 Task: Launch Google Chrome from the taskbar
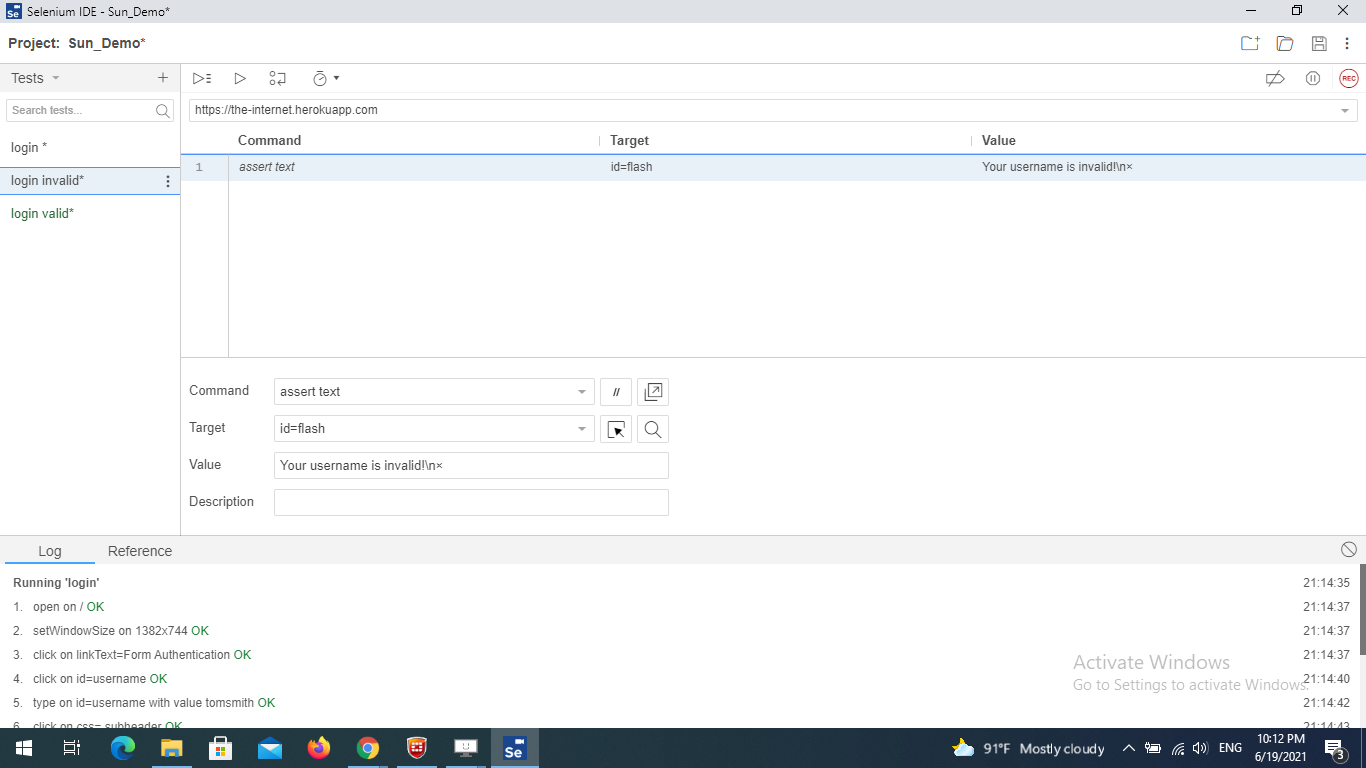[368, 748]
